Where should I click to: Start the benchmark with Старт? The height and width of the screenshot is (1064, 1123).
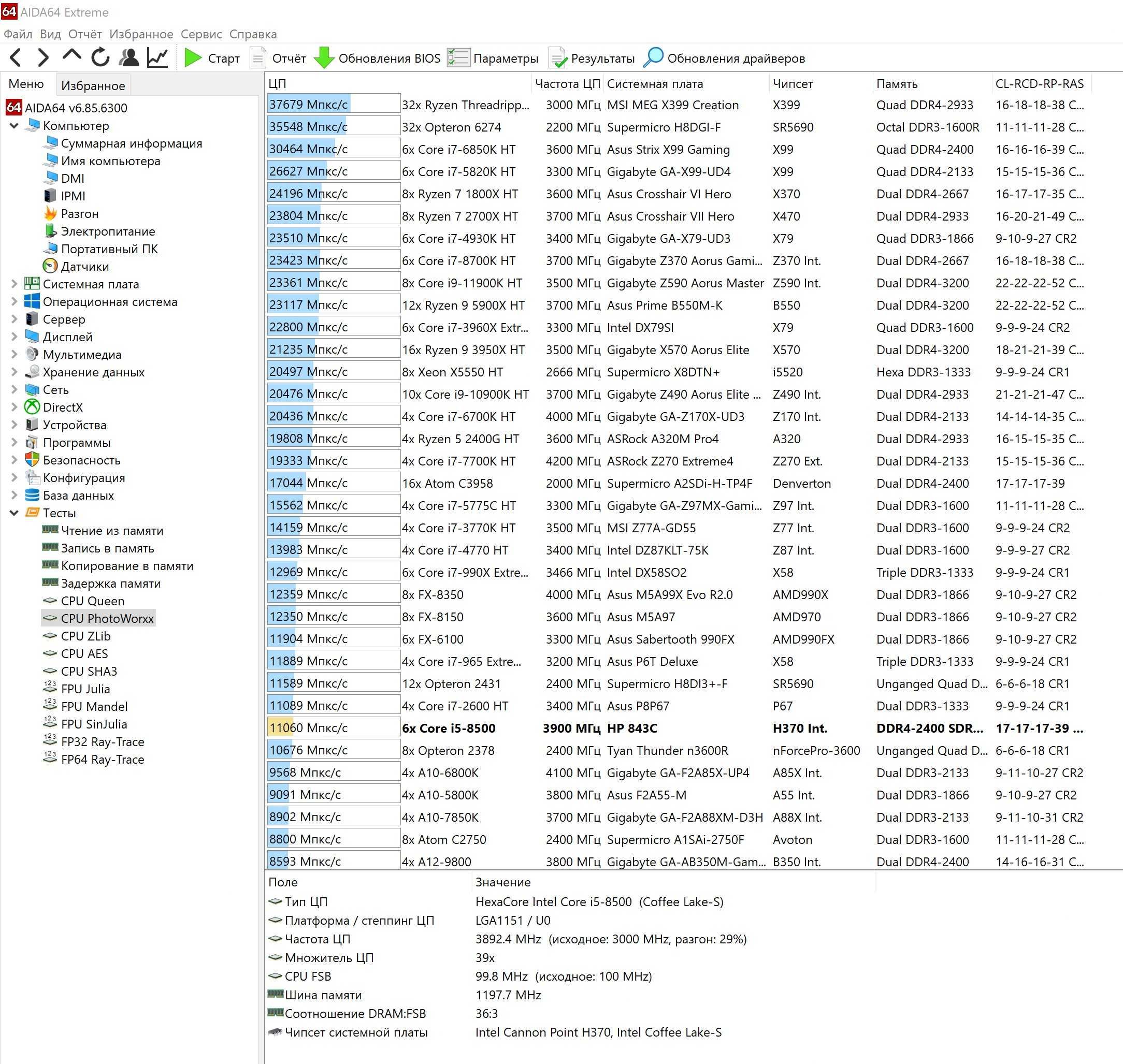coord(212,58)
